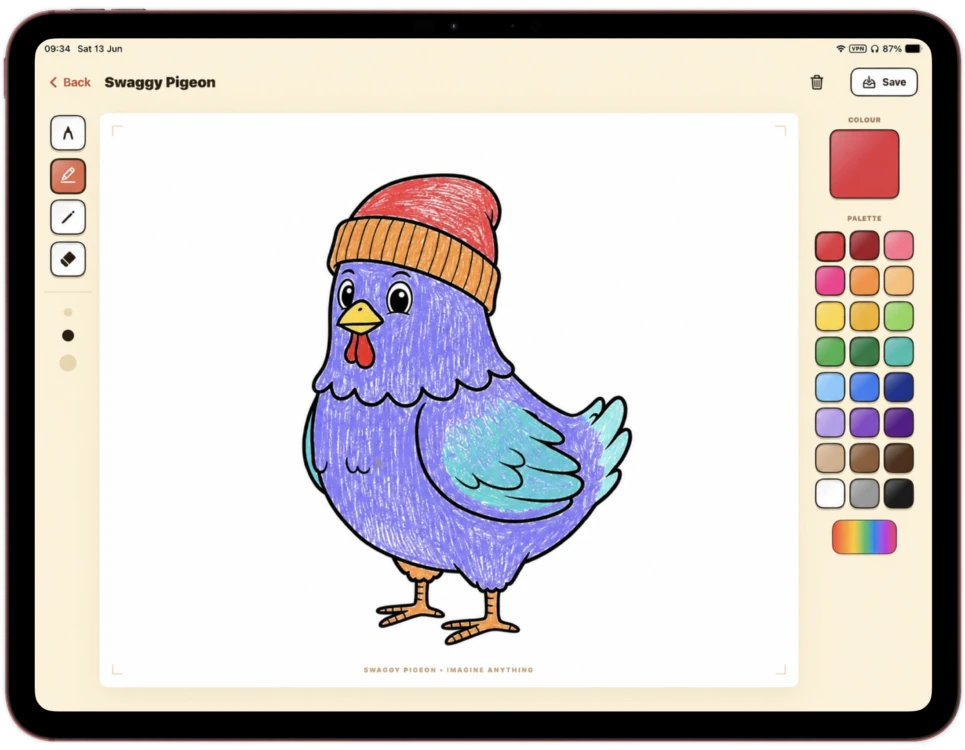Pick the white palette swatch
The image size is (965, 750).
coord(830,493)
